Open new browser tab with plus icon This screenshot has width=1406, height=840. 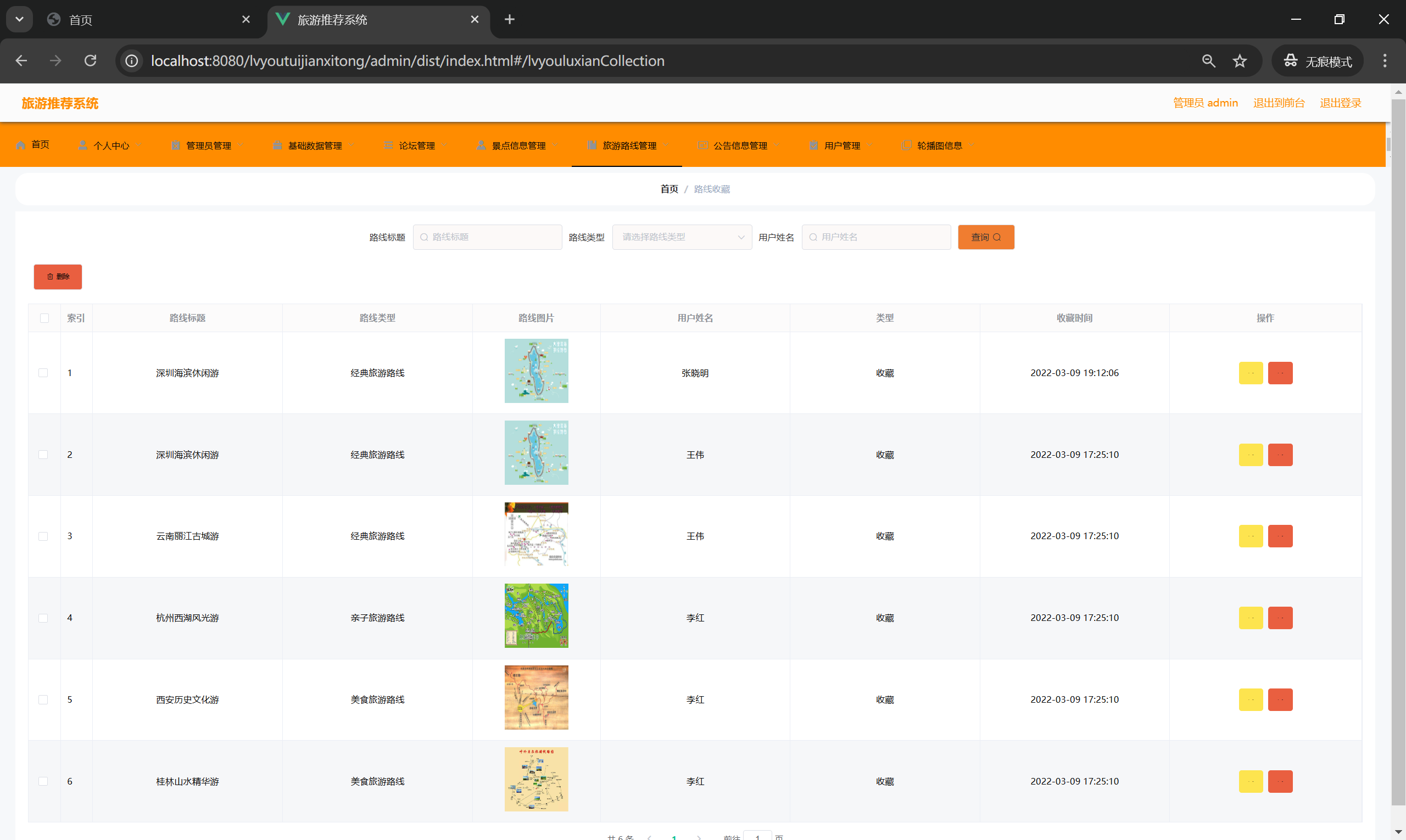coord(509,19)
